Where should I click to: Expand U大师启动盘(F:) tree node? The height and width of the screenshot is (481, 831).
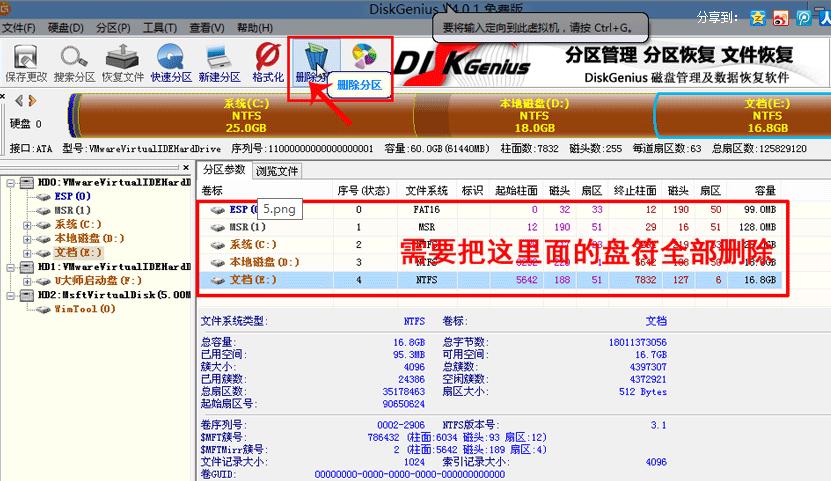27,281
